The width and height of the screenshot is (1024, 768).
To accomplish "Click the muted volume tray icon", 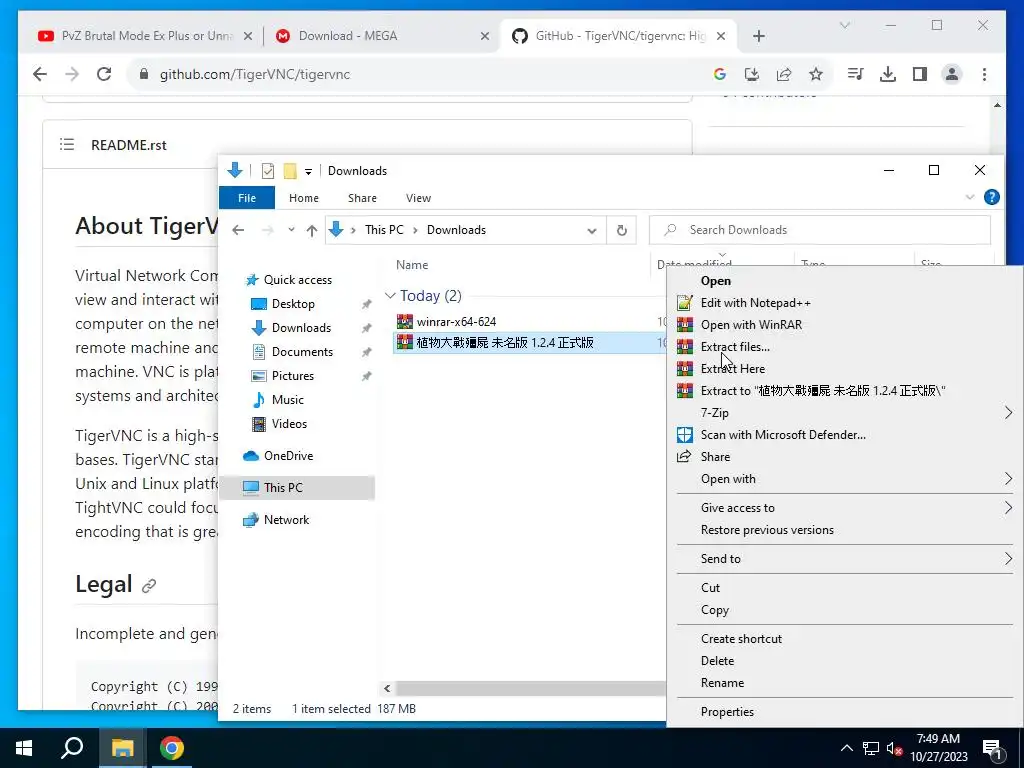I will click(x=894, y=748).
